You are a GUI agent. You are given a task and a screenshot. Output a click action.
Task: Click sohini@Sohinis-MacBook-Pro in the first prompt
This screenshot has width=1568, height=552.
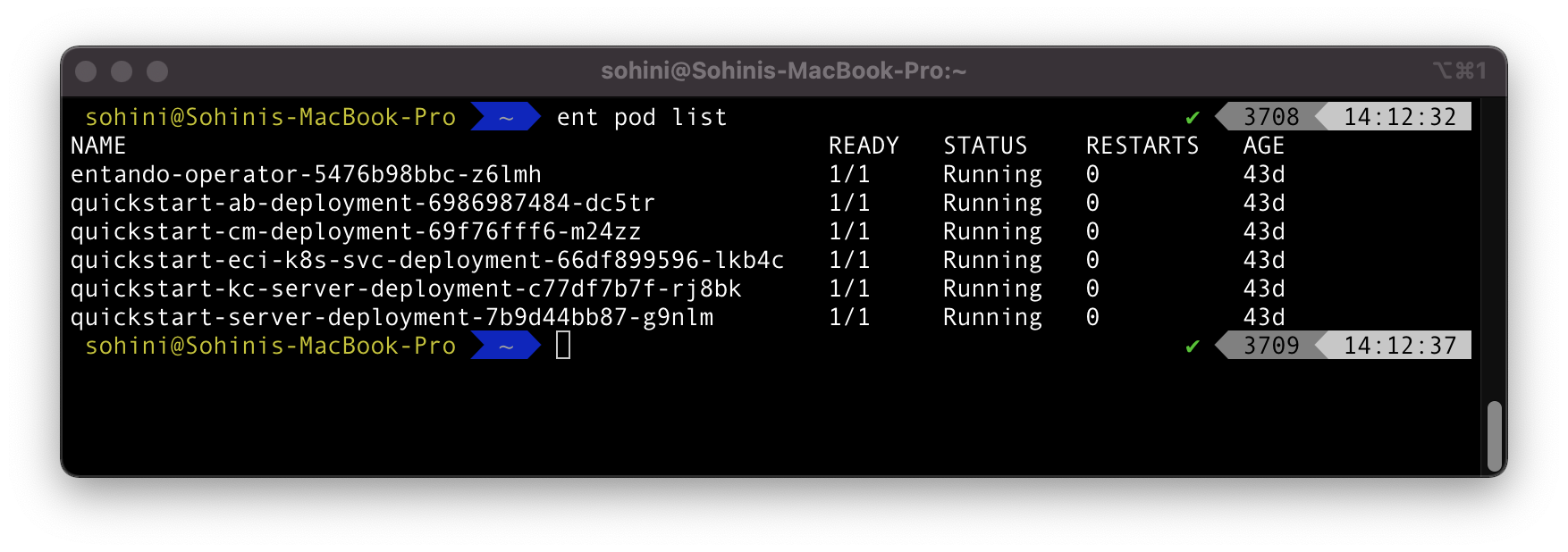coord(270,117)
